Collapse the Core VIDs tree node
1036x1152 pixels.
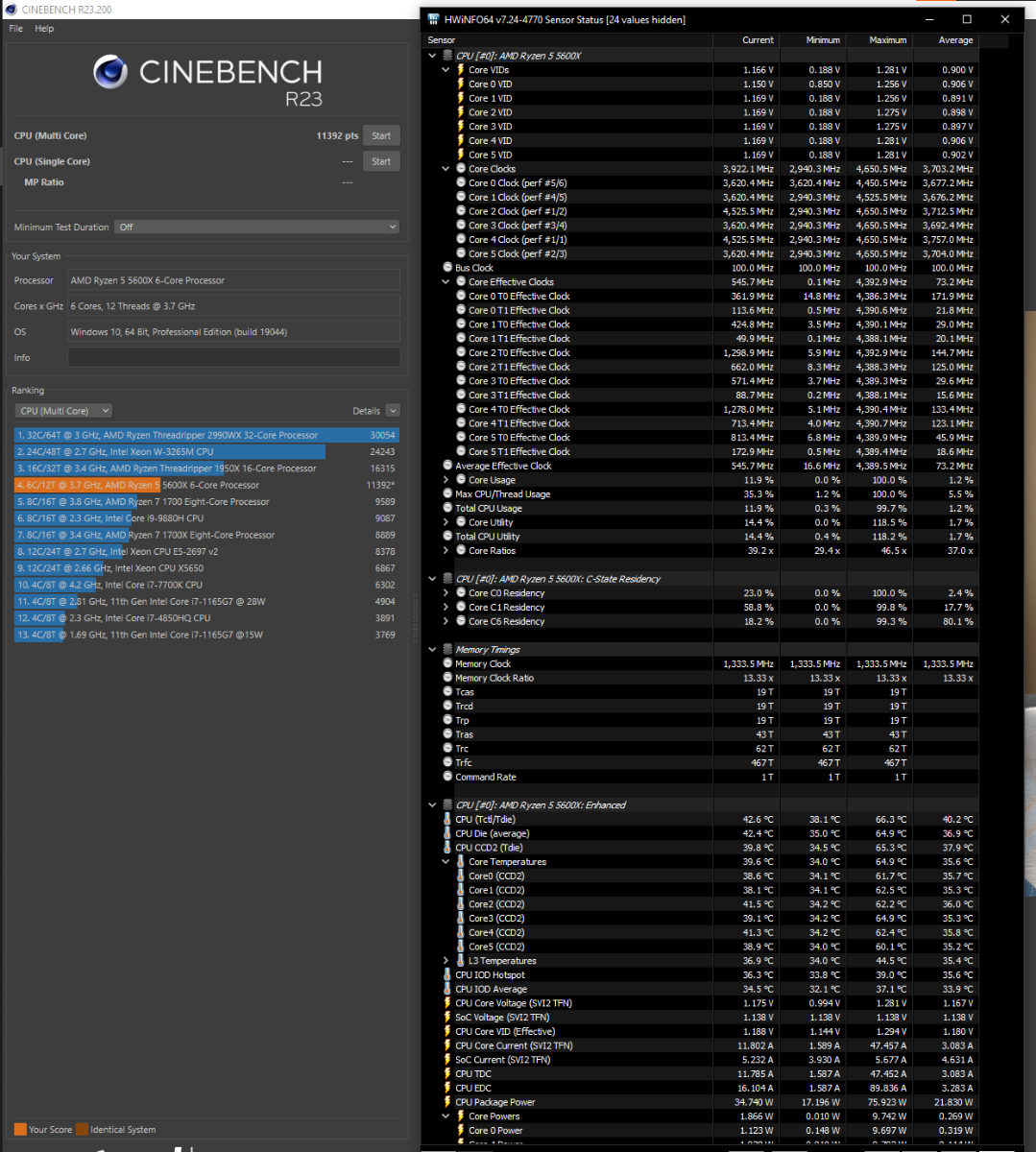click(446, 70)
